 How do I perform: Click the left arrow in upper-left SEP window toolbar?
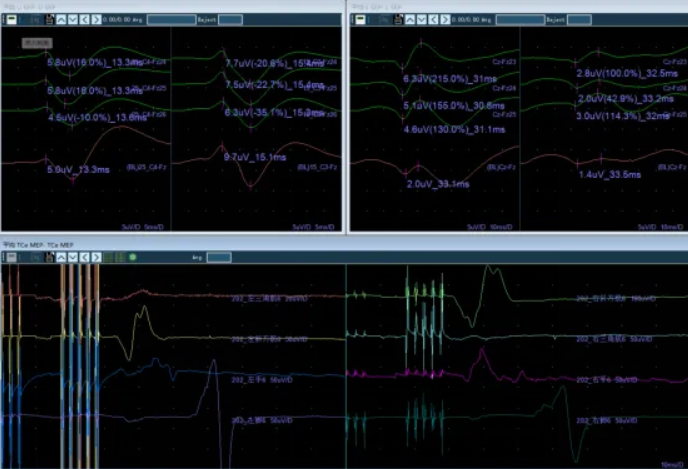[84, 19]
